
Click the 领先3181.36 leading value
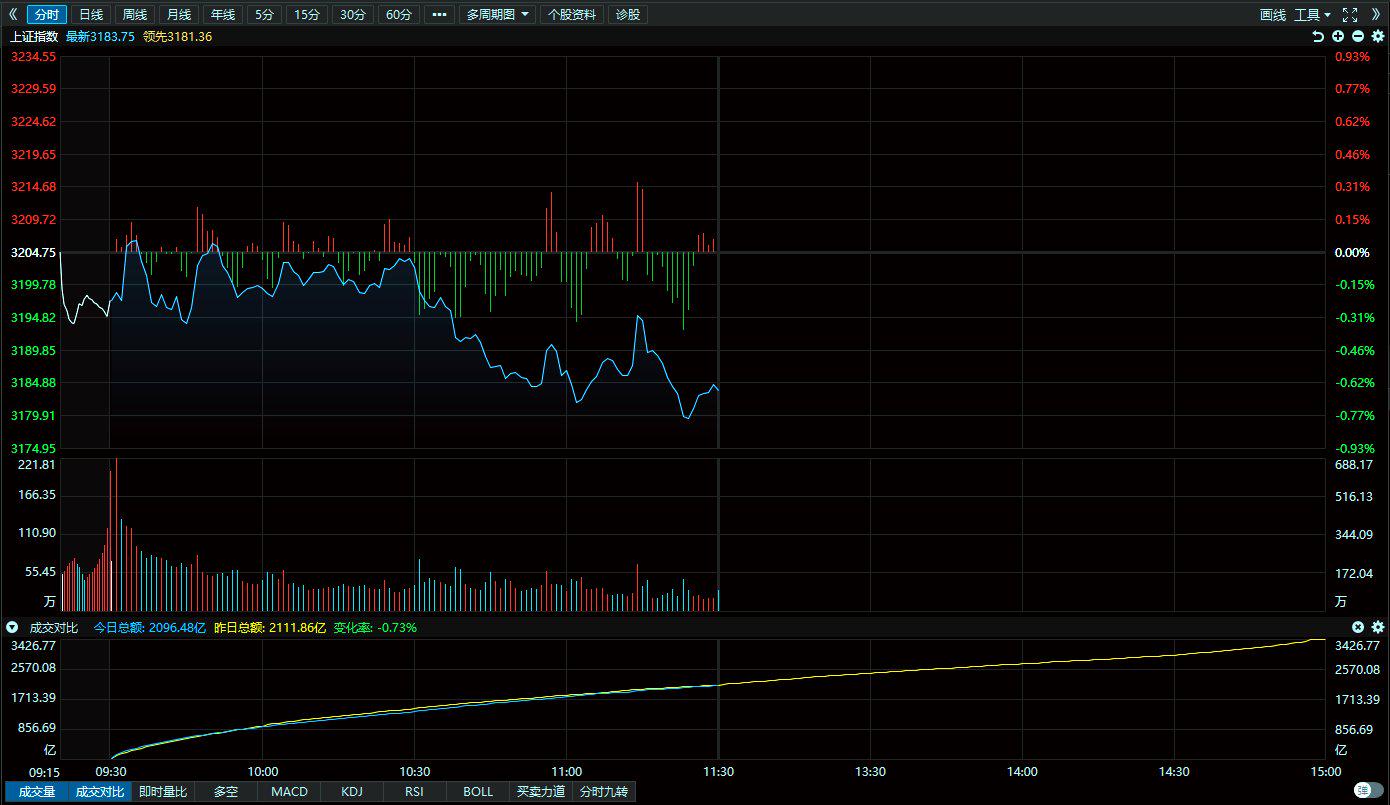[177, 36]
